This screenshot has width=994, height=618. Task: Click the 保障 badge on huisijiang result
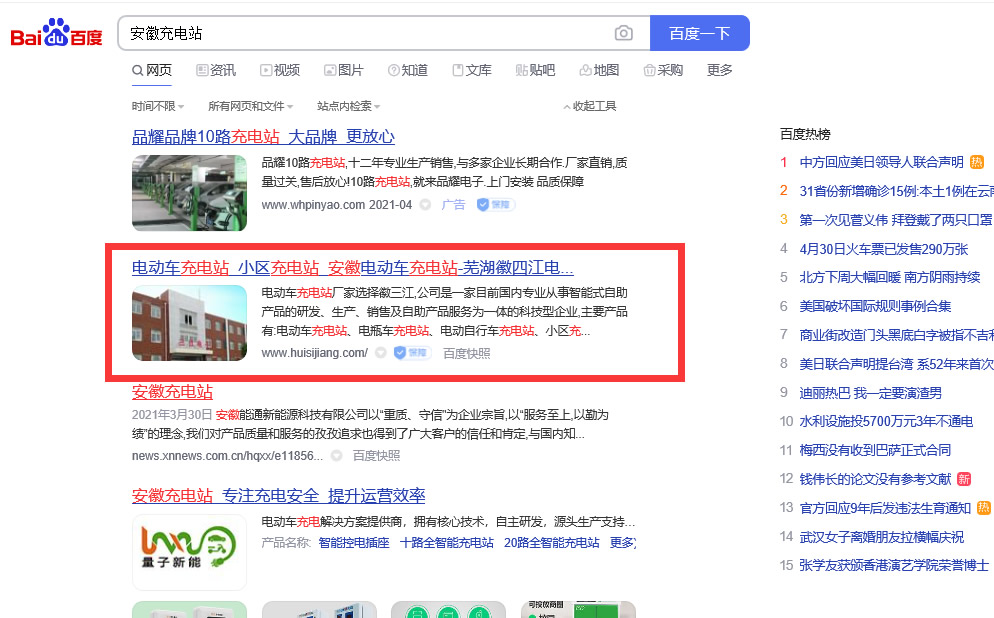tap(411, 353)
